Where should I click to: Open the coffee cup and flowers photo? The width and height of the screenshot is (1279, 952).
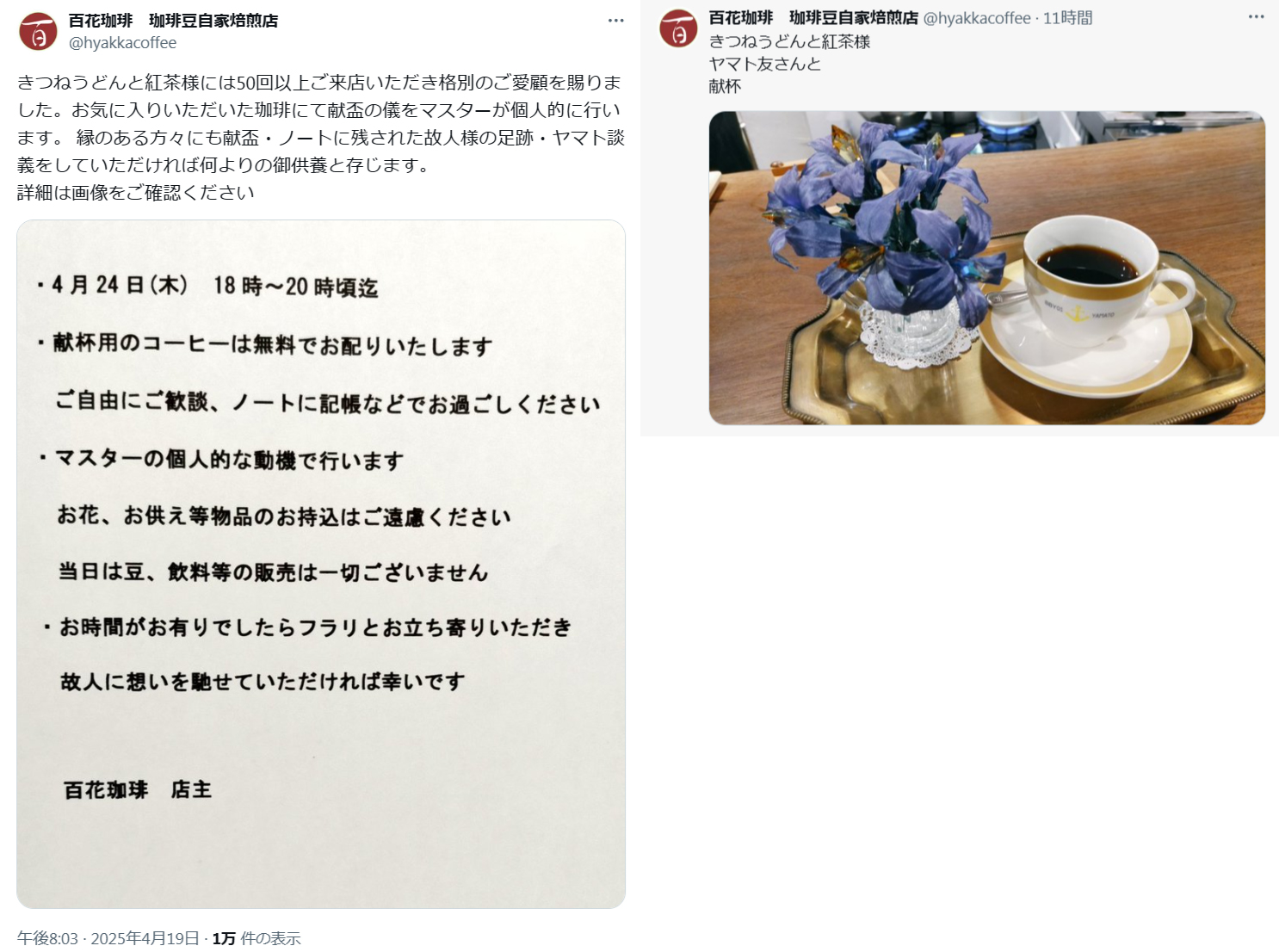986,268
